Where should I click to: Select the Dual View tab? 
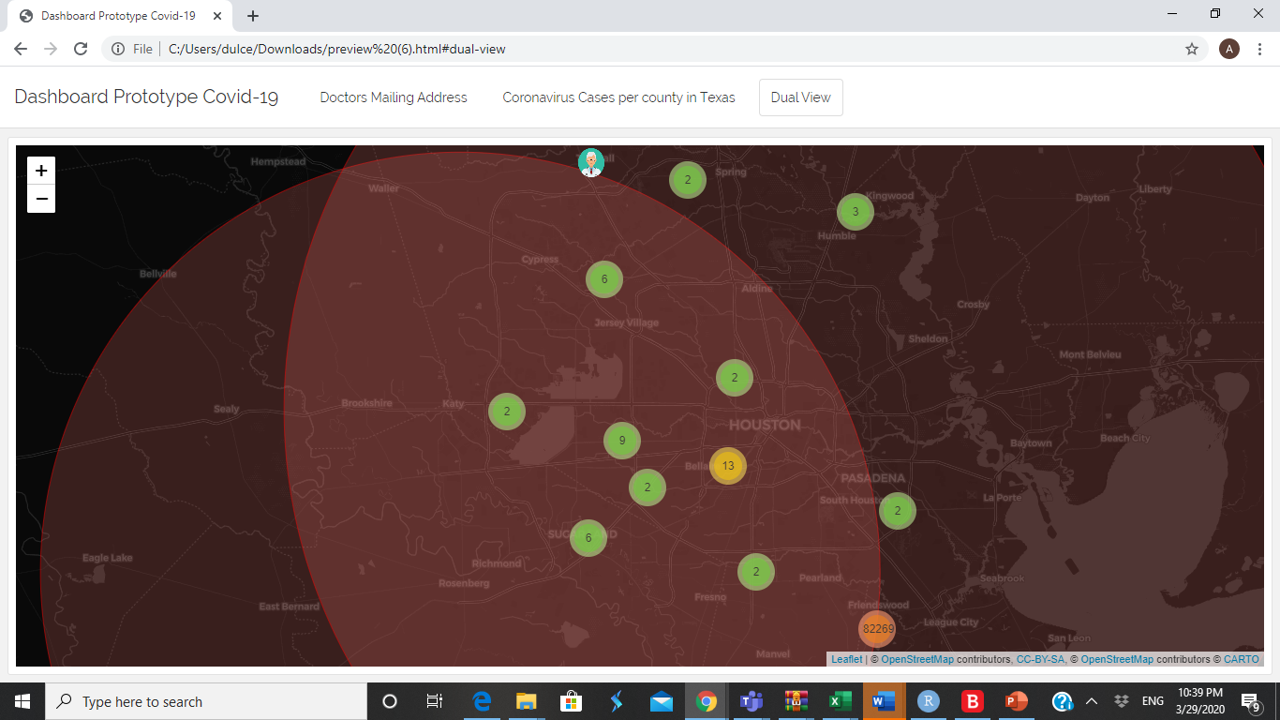coord(800,97)
